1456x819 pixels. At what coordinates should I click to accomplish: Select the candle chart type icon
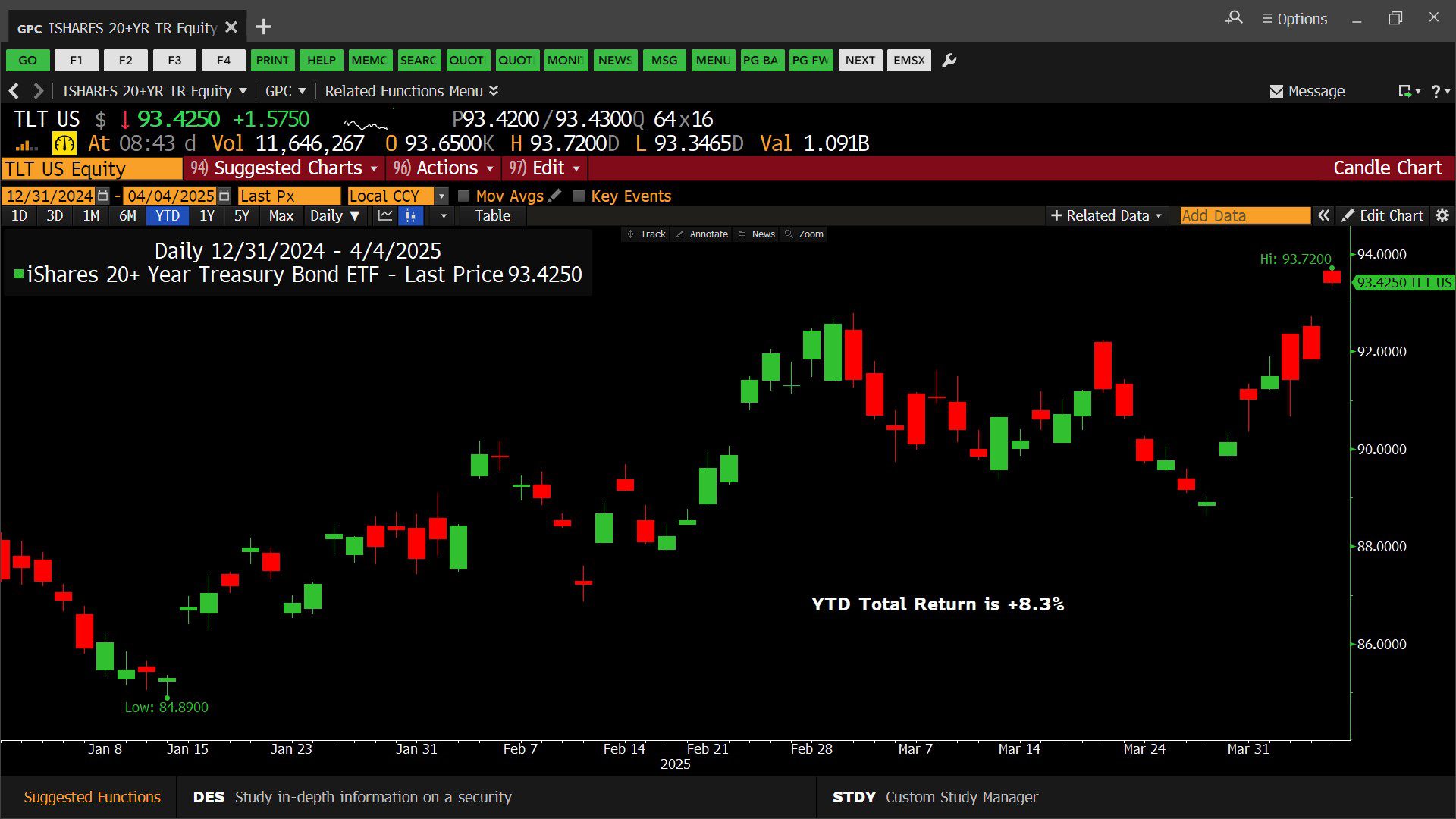[410, 216]
